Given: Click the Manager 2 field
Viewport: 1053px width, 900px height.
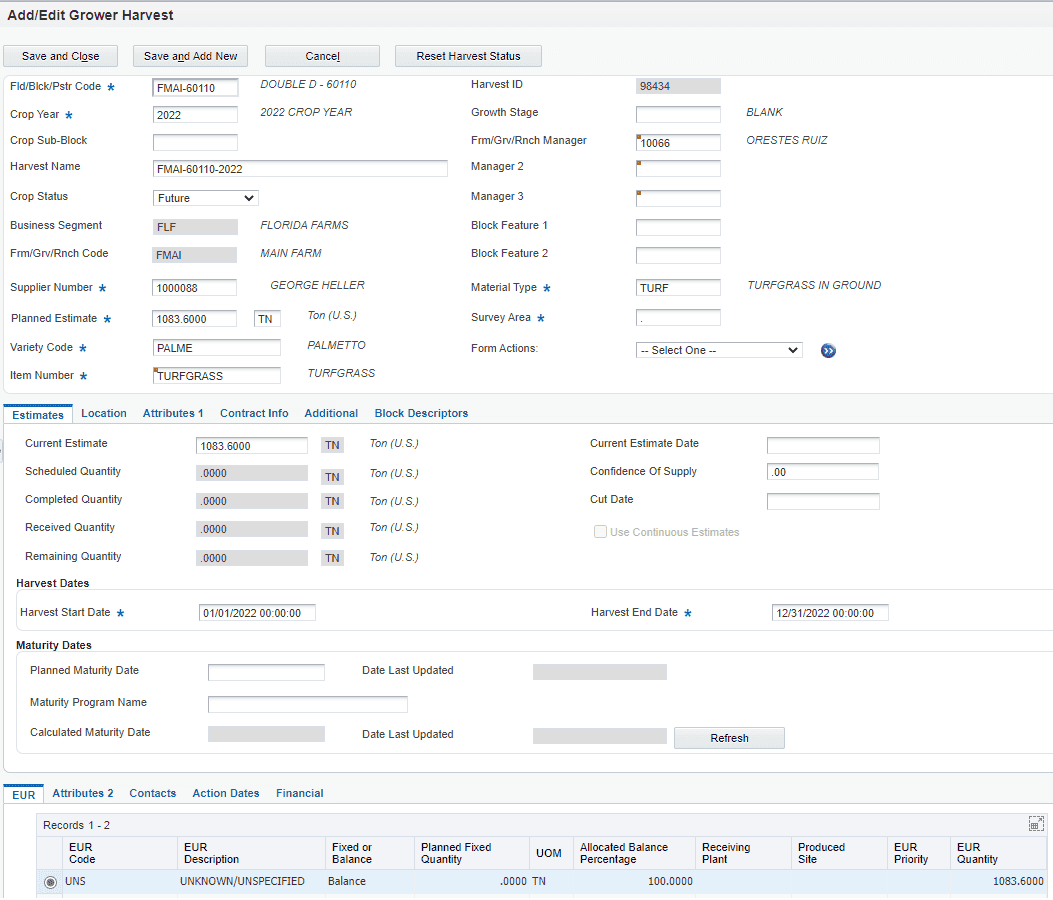Looking at the screenshot, I should (x=678, y=169).
